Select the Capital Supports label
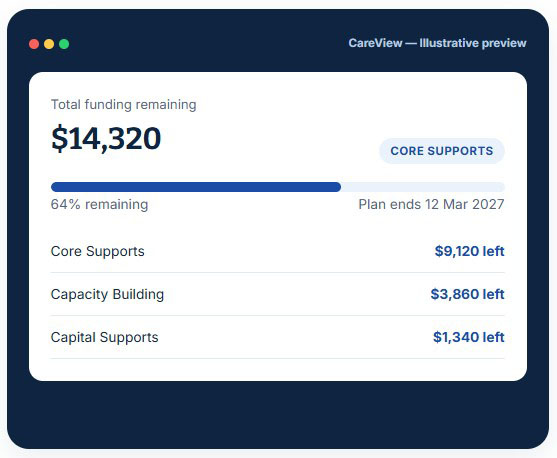 click(104, 338)
